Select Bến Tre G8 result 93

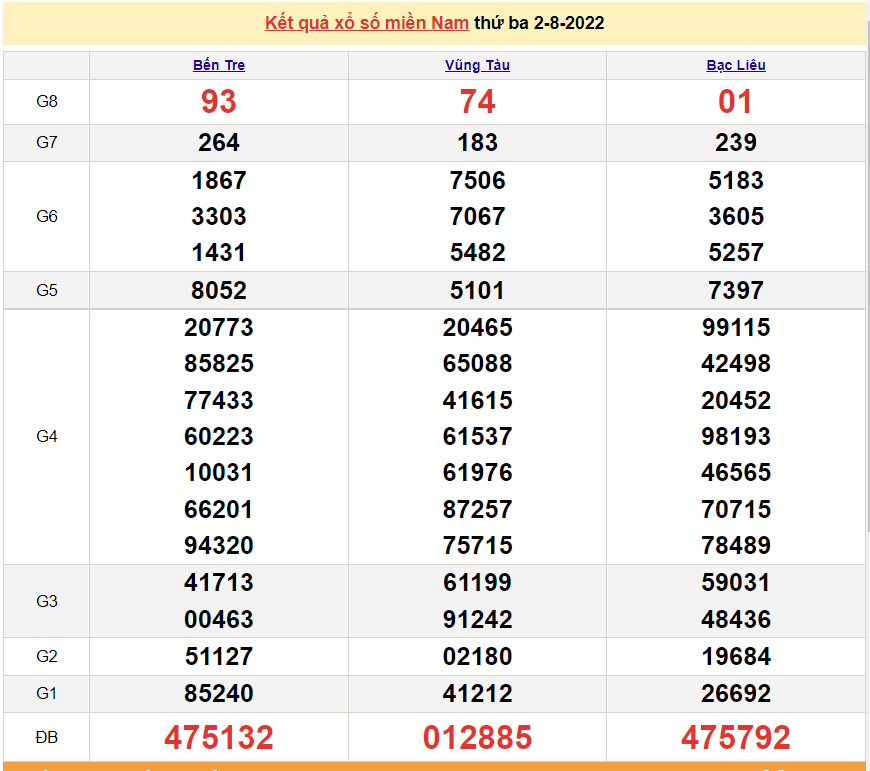click(219, 102)
